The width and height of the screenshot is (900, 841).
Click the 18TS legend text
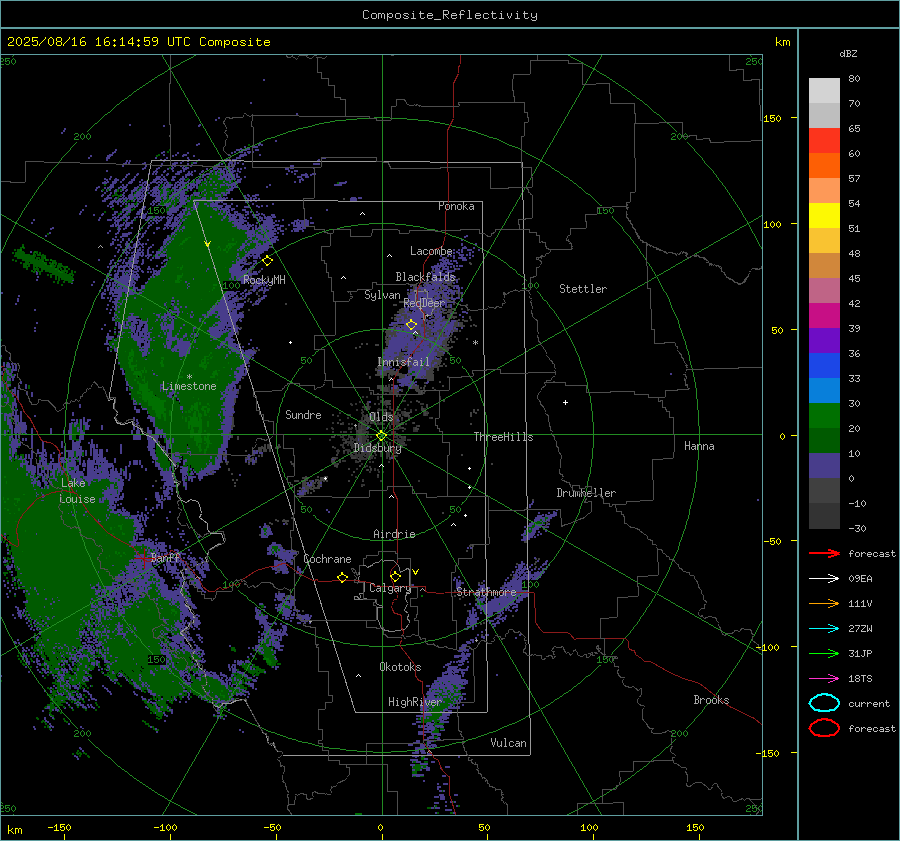[x=860, y=679]
